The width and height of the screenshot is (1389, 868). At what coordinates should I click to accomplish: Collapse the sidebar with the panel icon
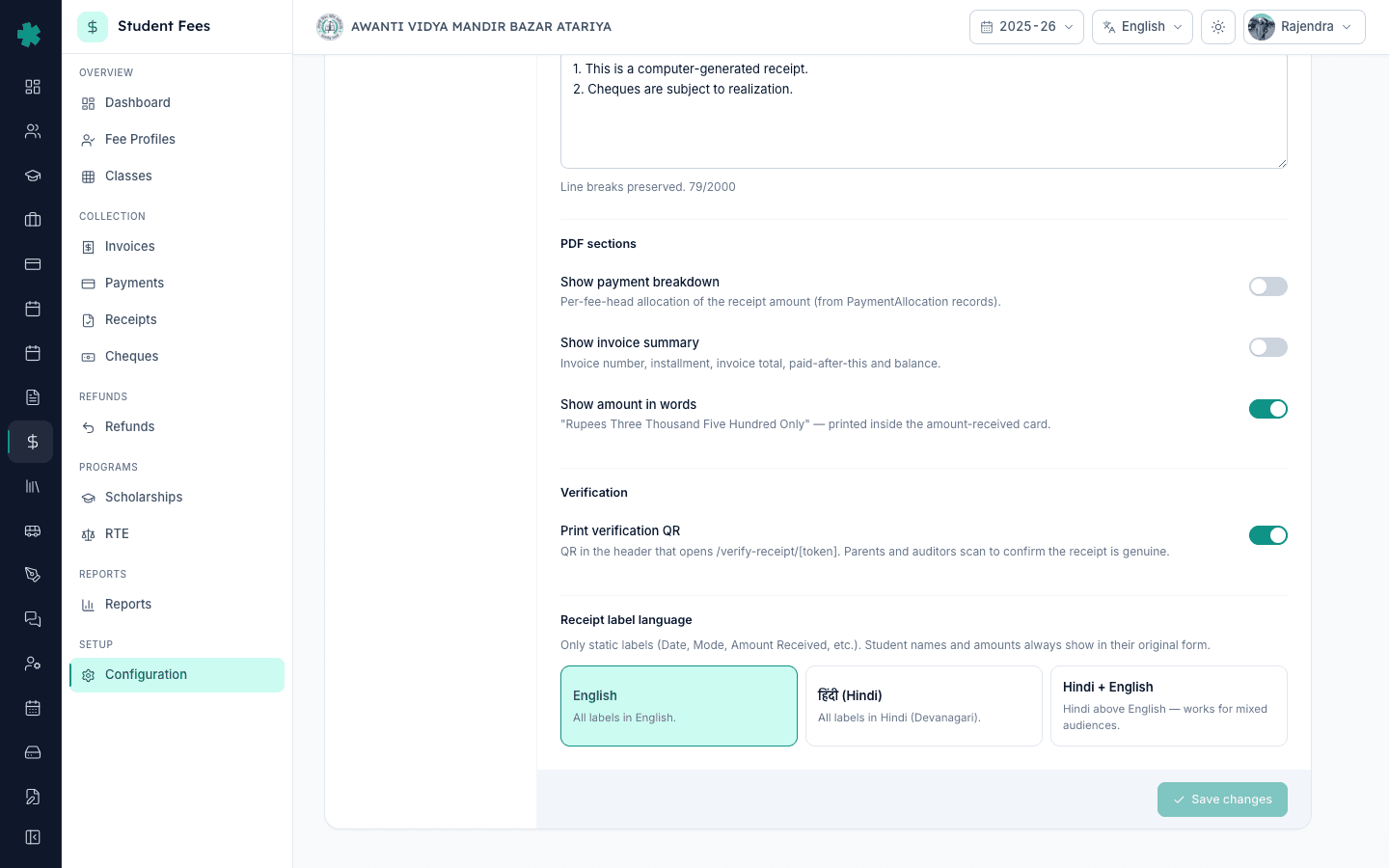coord(33,837)
